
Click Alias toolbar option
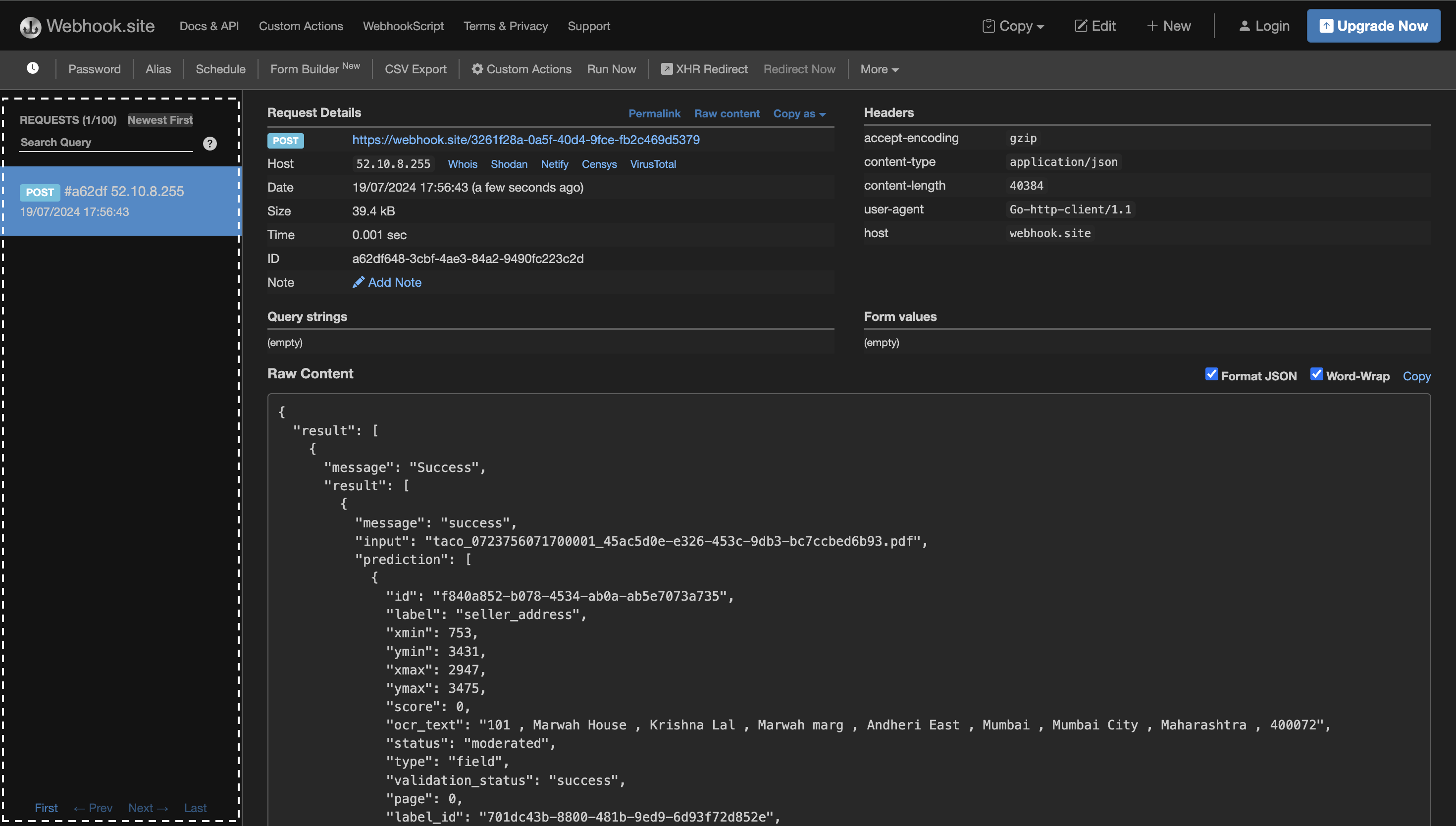[158, 69]
